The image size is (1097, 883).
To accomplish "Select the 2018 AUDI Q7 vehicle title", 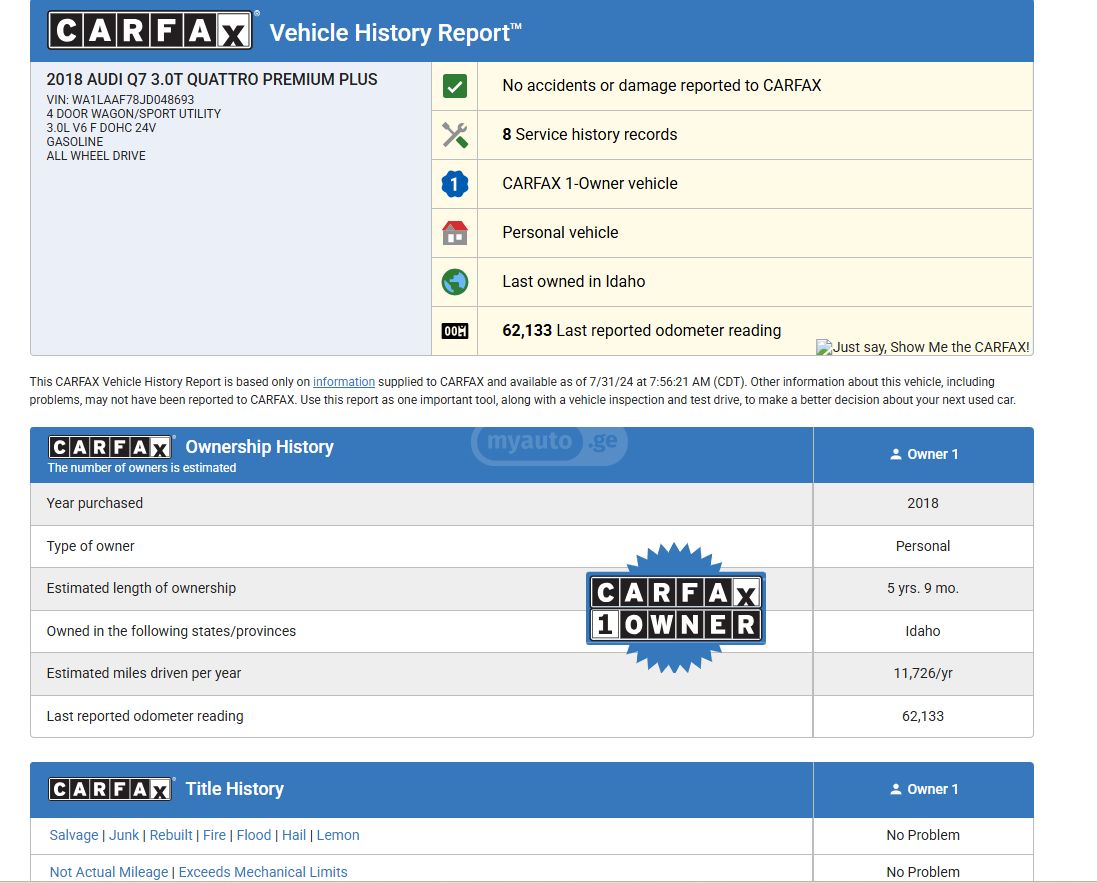I will [212, 80].
